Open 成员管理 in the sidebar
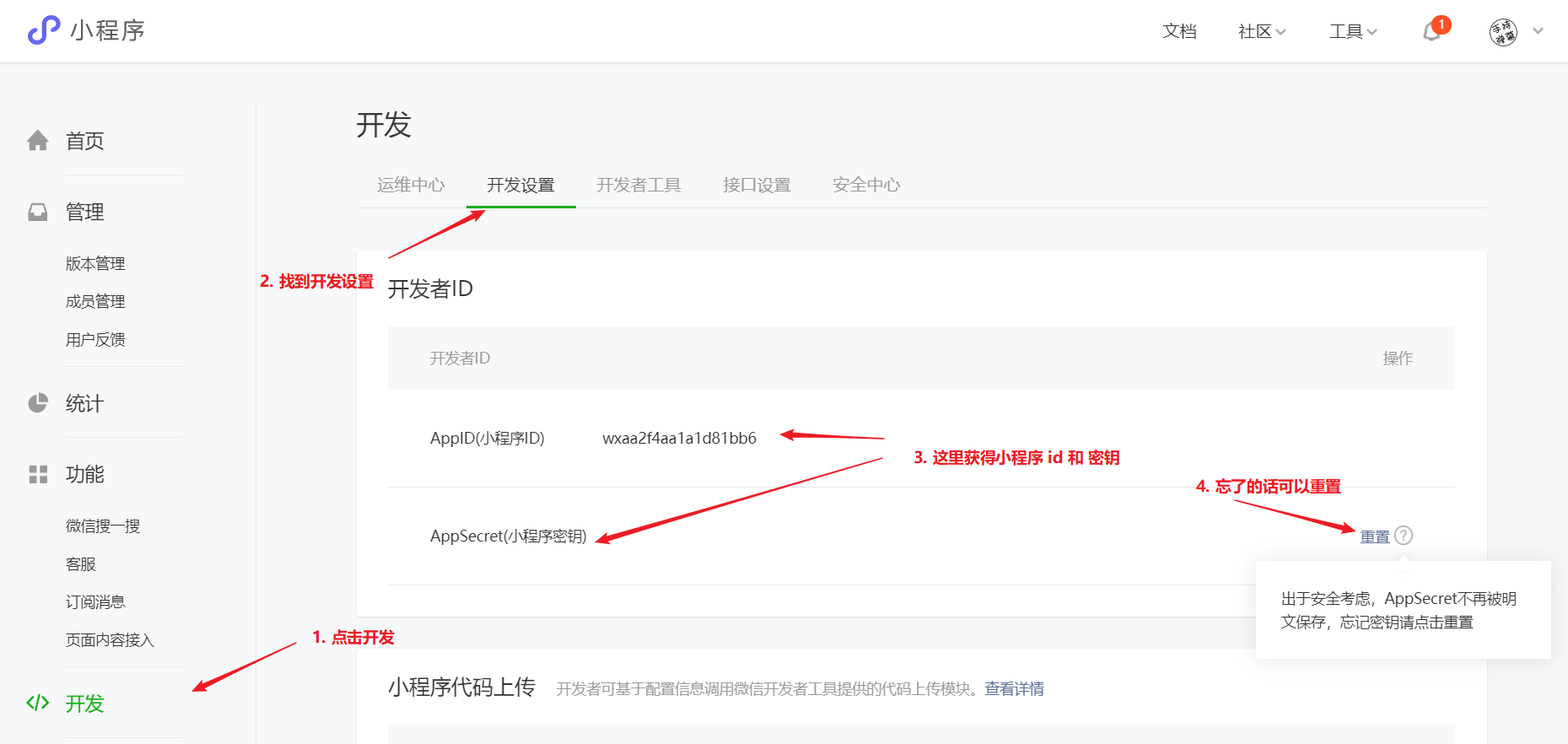 95,302
